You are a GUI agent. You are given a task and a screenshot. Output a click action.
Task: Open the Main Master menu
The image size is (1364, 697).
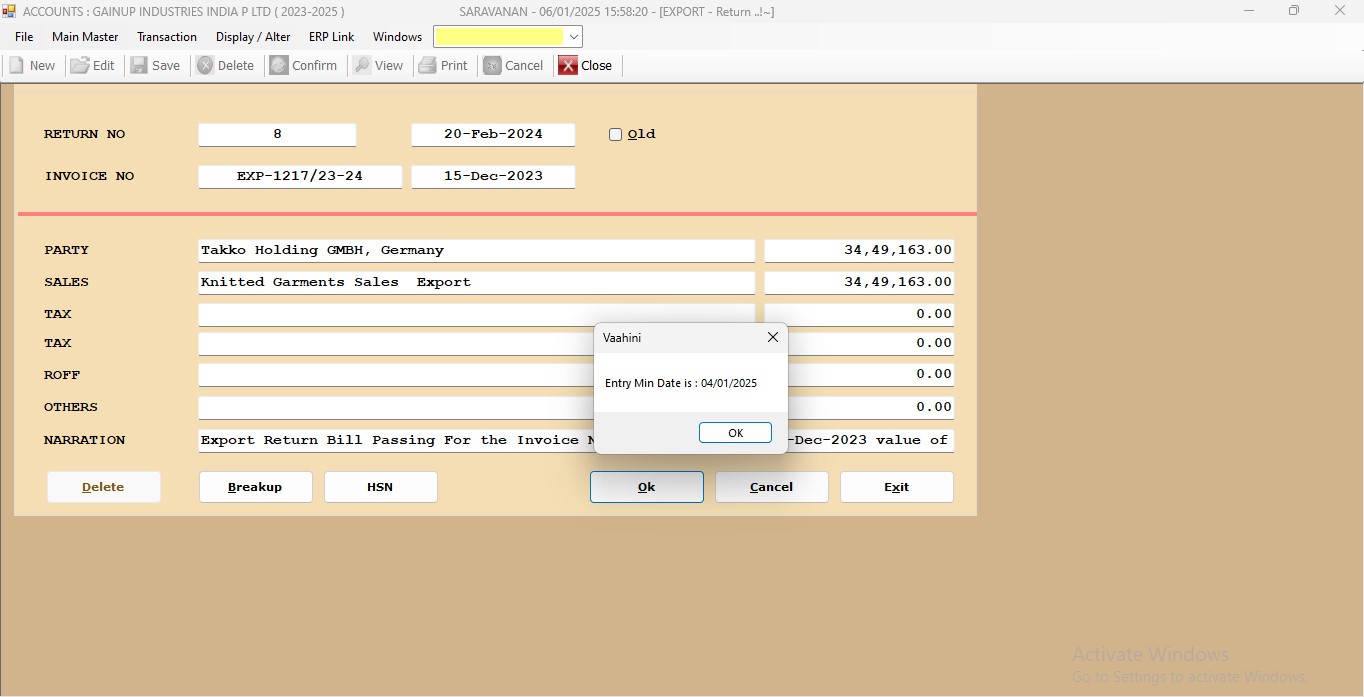tap(85, 37)
